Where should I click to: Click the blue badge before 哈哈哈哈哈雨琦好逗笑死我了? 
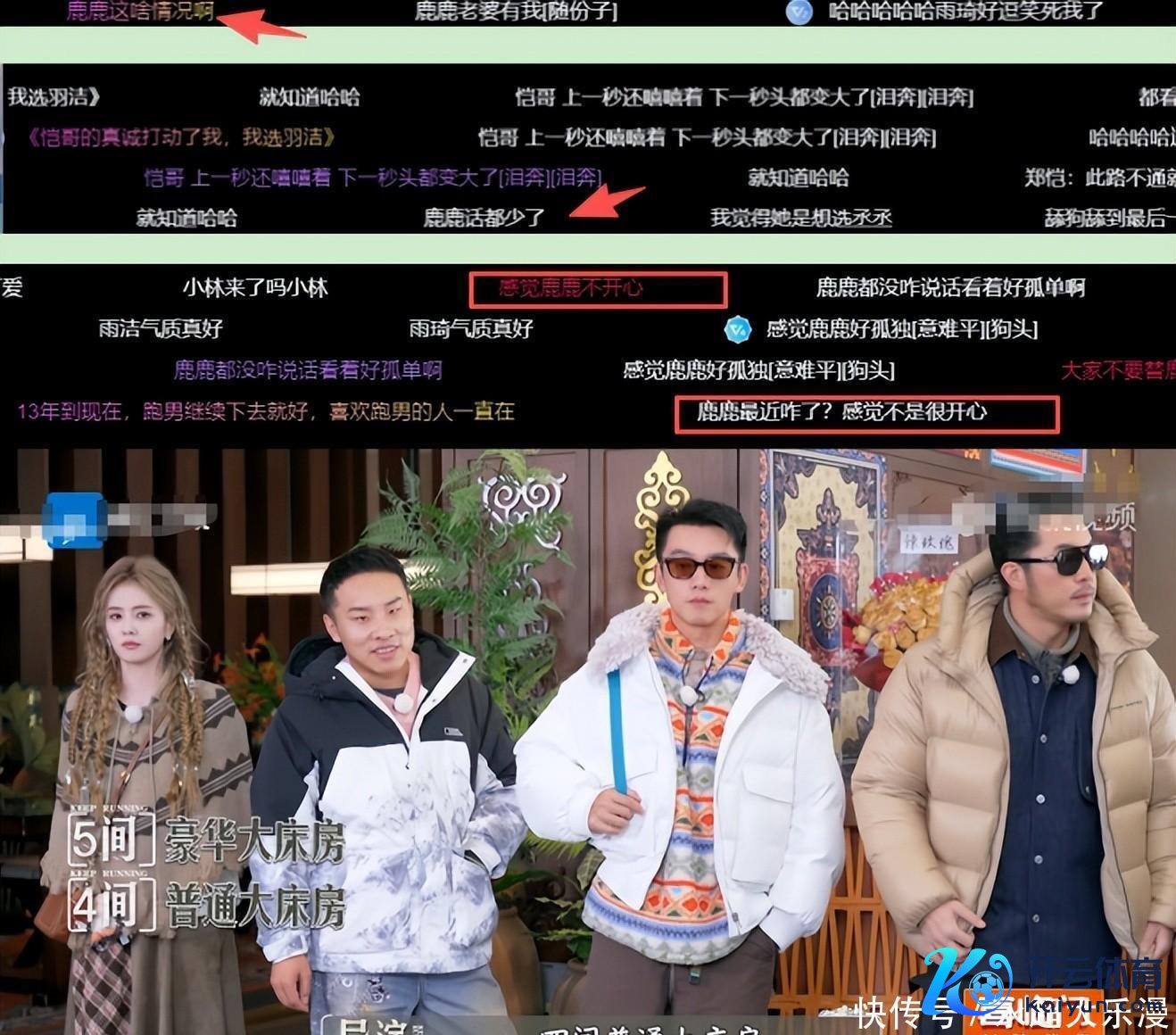coord(799,12)
